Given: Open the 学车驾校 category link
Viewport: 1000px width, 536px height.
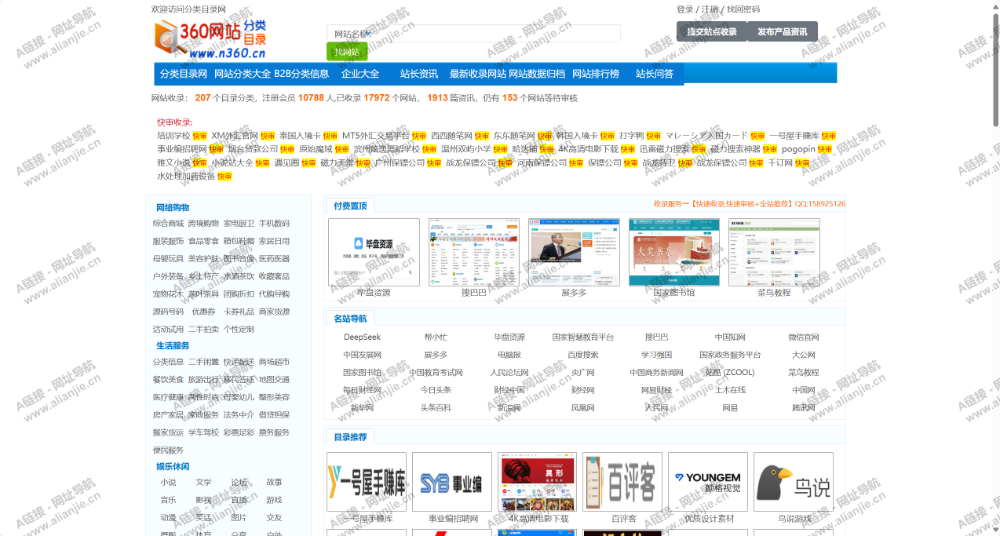Looking at the screenshot, I should click(x=203, y=433).
